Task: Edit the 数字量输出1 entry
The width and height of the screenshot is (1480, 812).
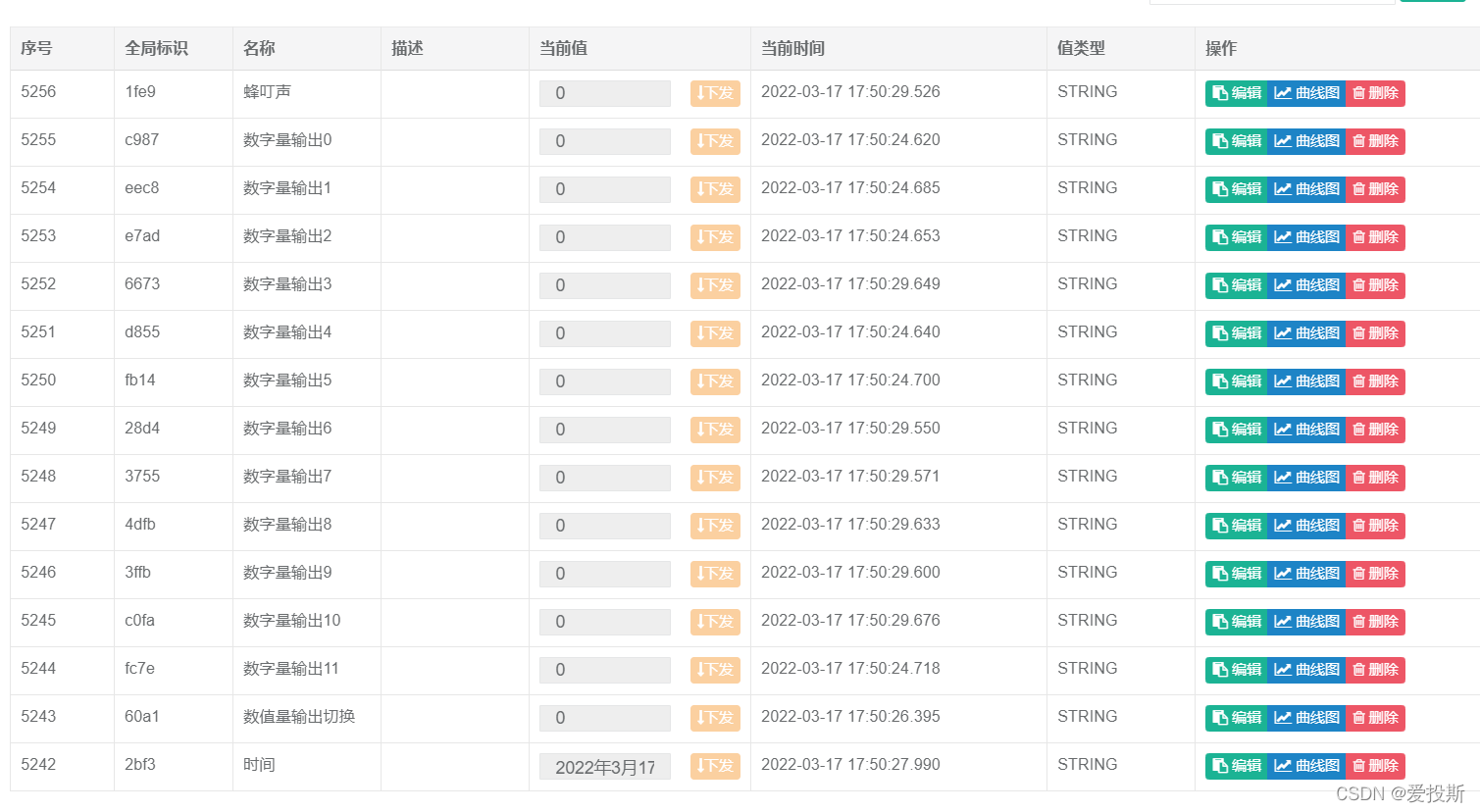Action: tap(1236, 189)
